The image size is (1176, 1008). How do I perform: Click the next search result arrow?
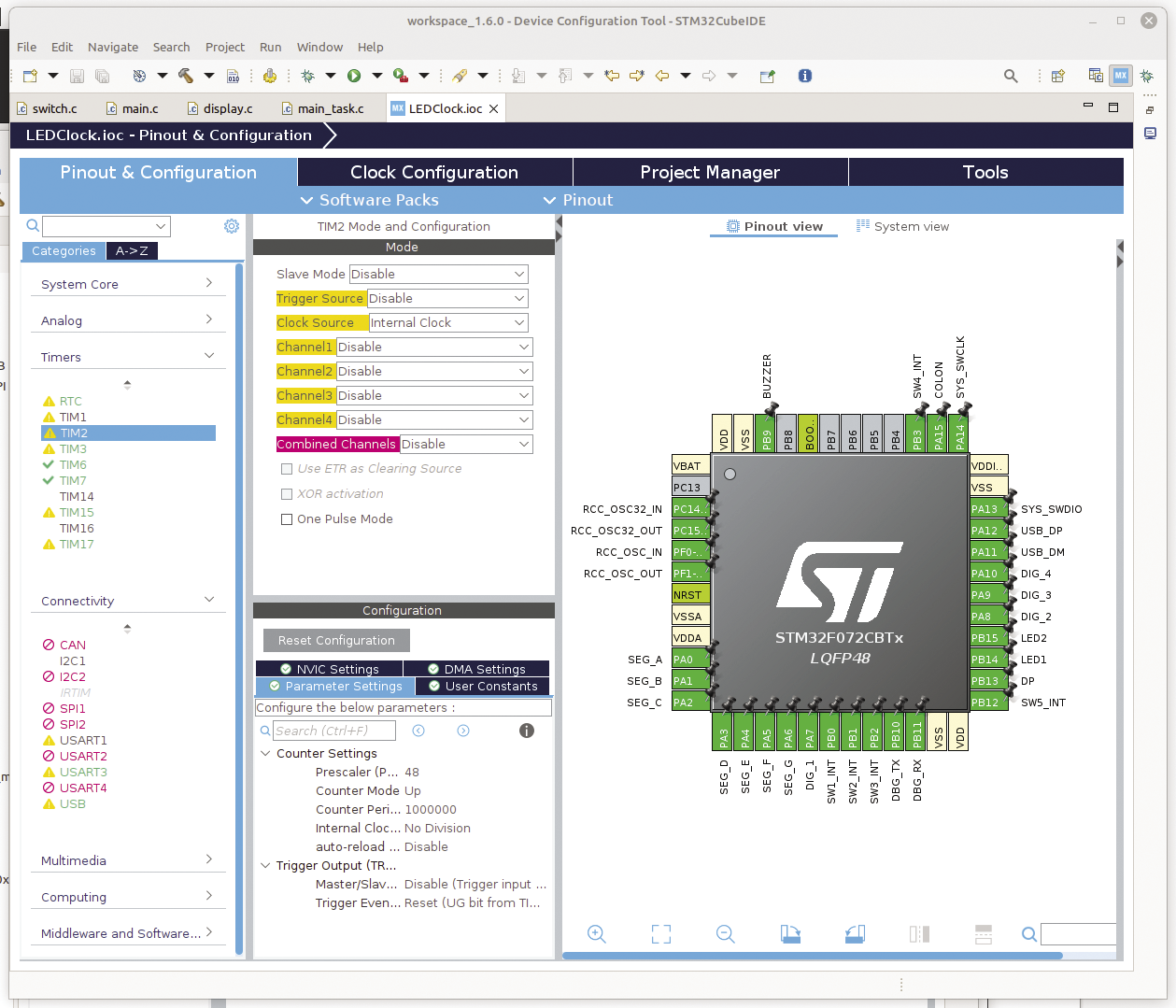pyautogui.click(x=463, y=731)
